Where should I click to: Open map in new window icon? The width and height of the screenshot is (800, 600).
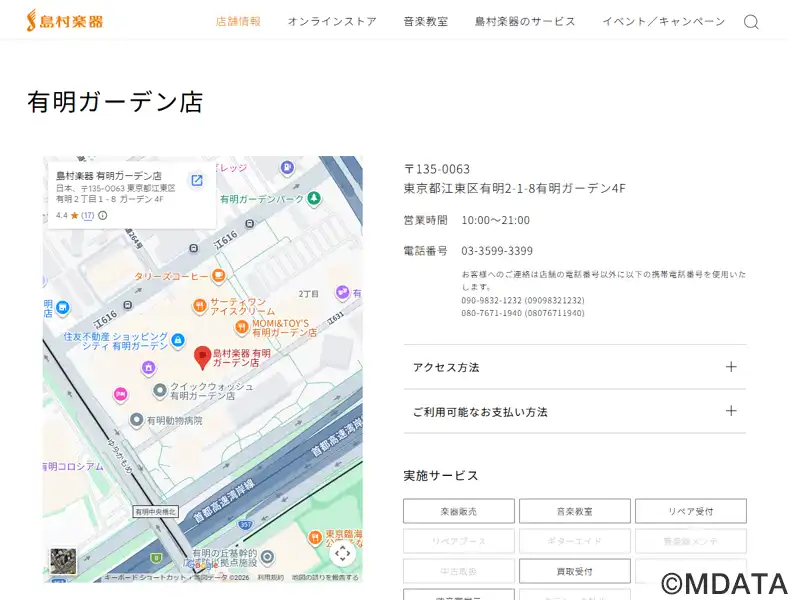point(196,180)
